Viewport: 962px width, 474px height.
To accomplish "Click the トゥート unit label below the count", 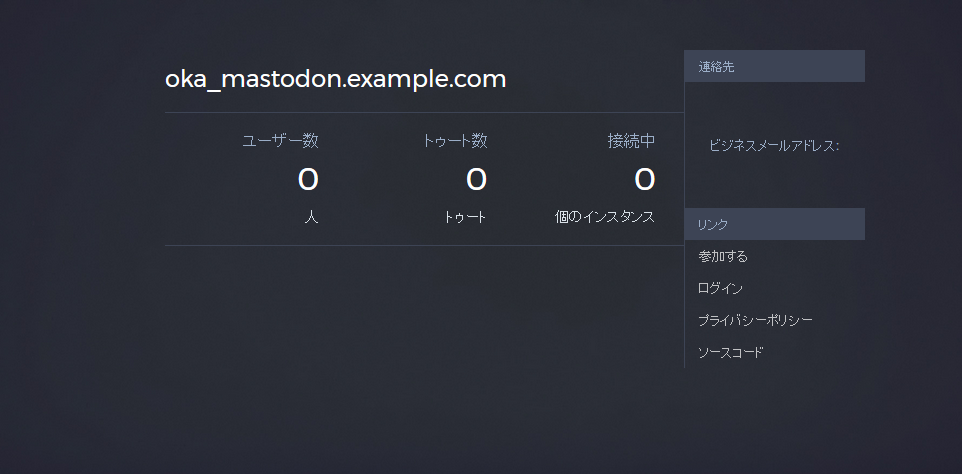I will tap(465, 217).
